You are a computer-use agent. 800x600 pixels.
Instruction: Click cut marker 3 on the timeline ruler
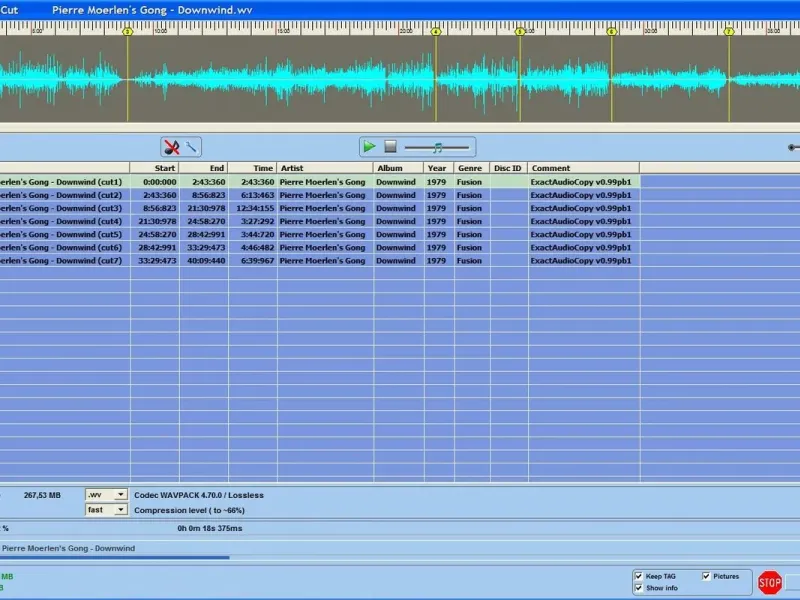pyautogui.click(x=128, y=32)
